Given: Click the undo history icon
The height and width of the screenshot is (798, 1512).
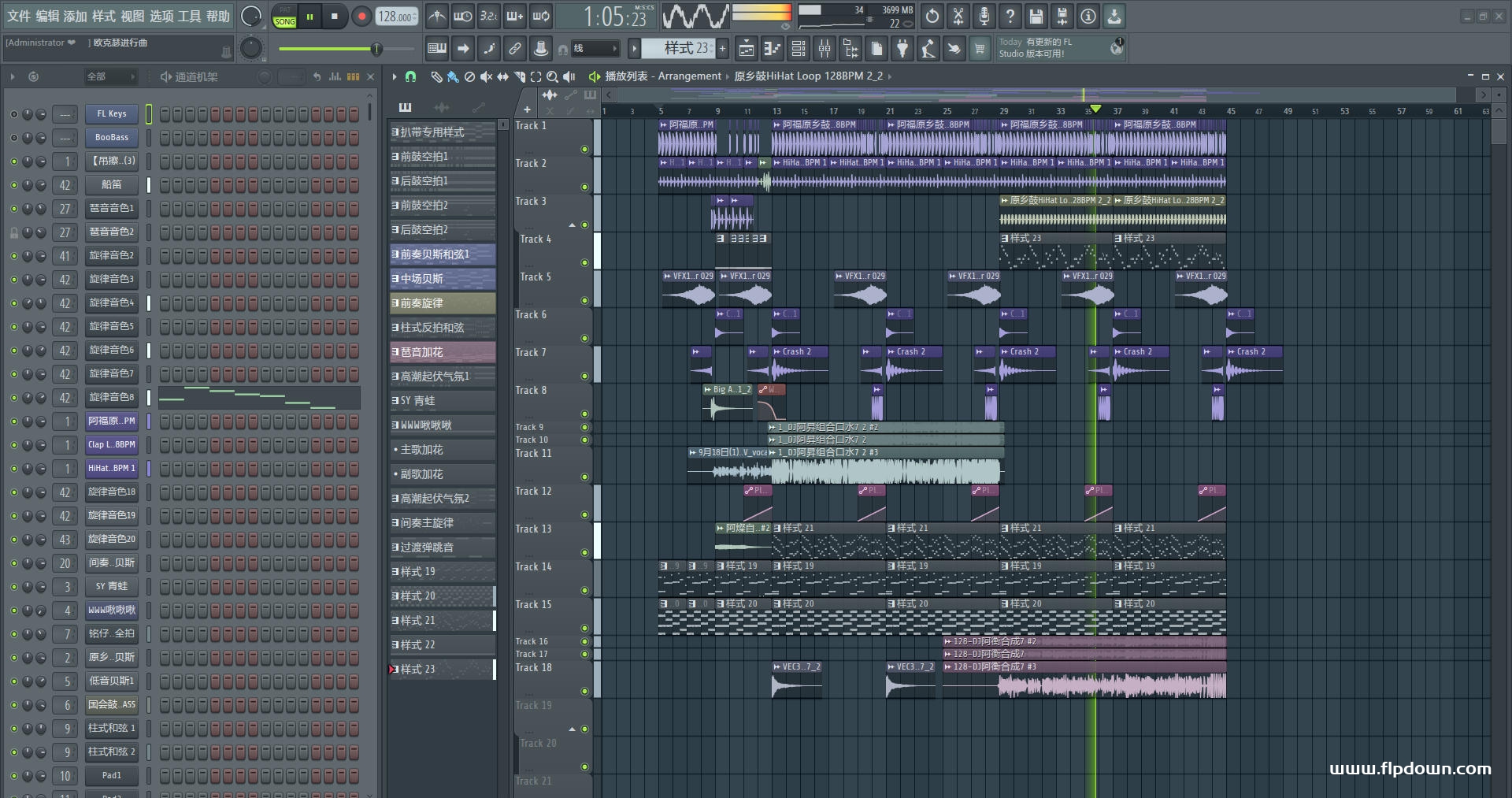Looking at the screenshot, I should 932,16.
